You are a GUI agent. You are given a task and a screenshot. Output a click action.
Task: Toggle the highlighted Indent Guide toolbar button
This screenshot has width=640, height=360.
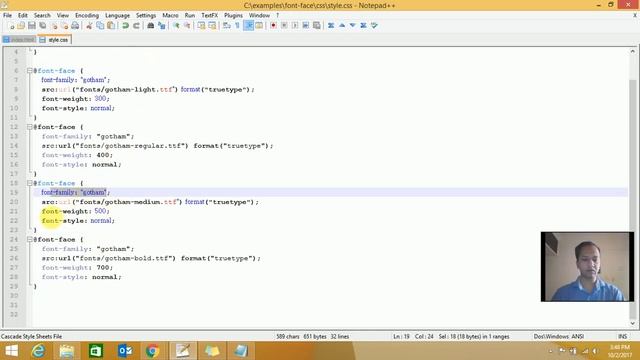tap(248, 26)
